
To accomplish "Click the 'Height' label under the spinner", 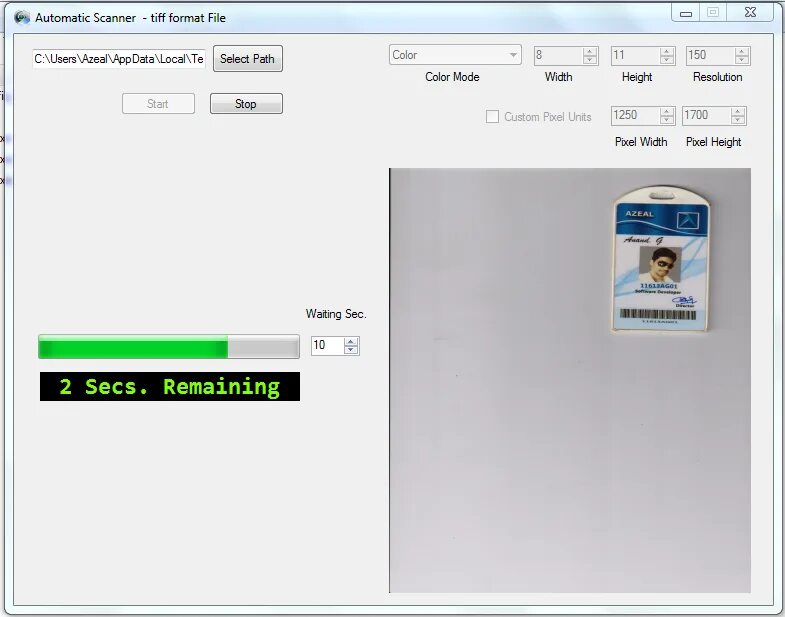I will (637, 77).
